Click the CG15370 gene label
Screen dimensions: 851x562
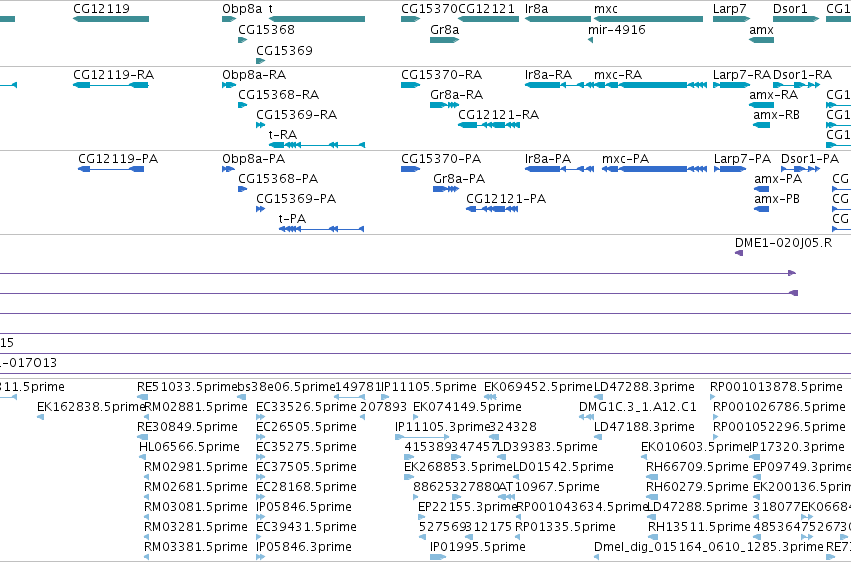click(429, 9)
